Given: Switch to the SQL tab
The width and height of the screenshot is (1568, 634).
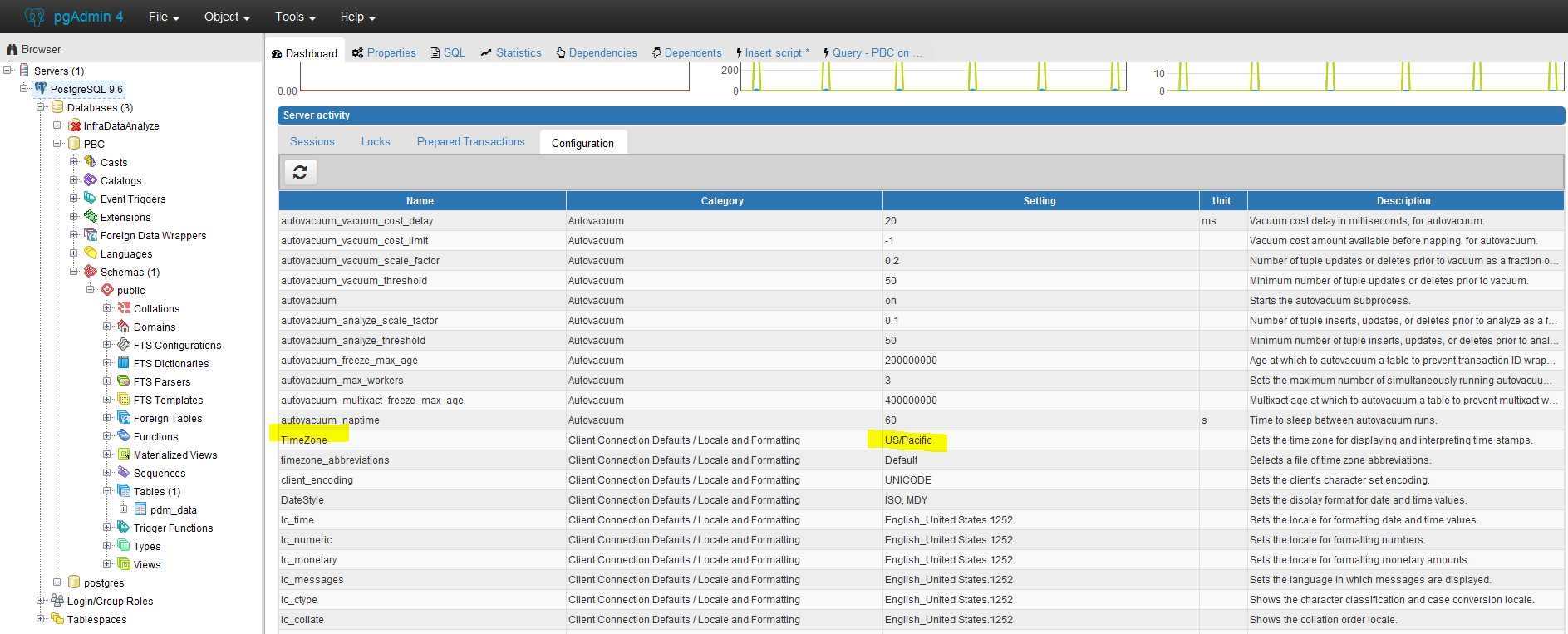Looking at the screenshot, I should (448, 52).
